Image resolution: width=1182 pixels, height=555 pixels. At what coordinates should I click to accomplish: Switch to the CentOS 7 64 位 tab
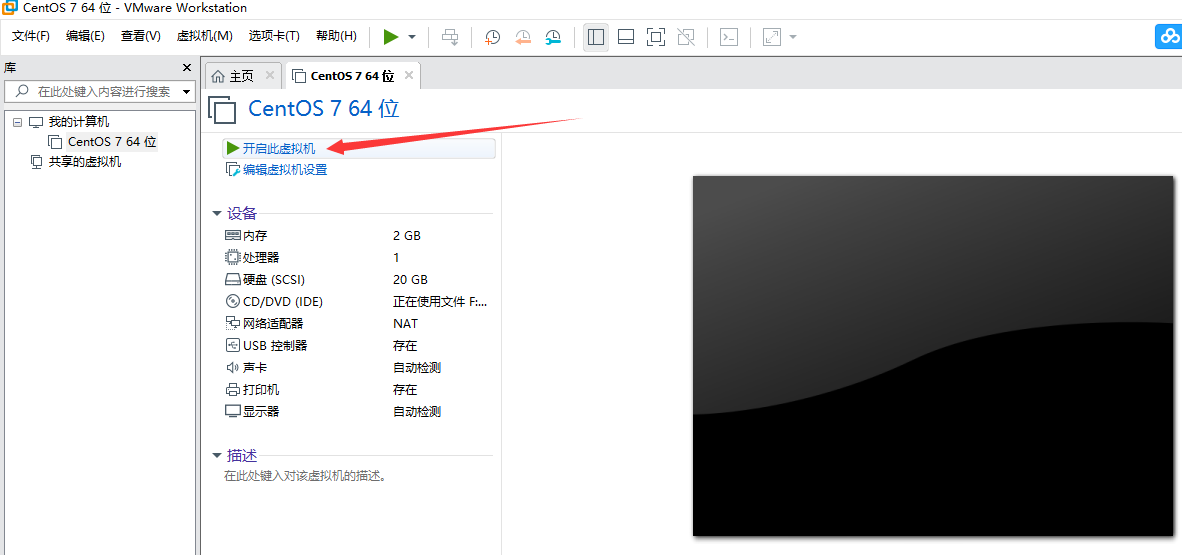click(x=351, y=76)
